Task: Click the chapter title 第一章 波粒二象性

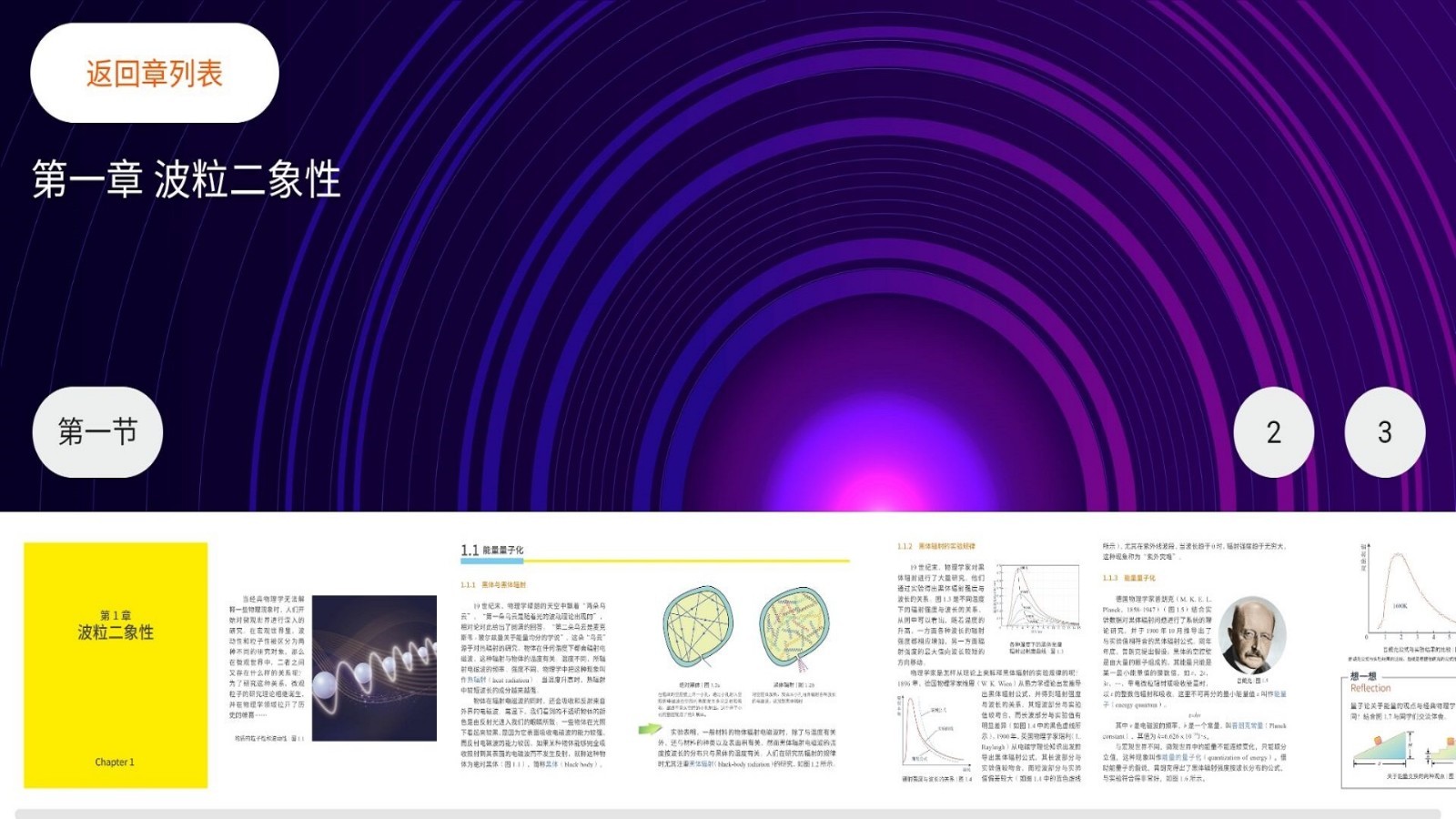Action: coord(187,178)
